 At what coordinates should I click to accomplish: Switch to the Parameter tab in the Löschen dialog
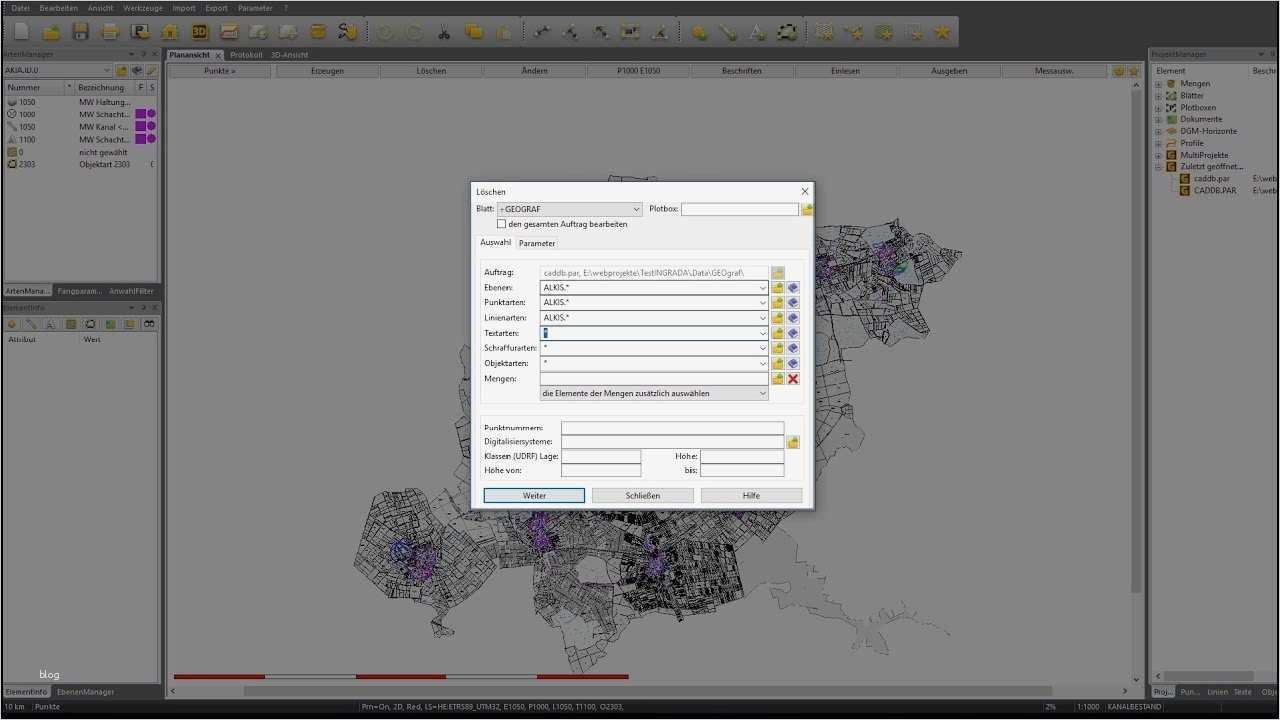pos(537,242)
